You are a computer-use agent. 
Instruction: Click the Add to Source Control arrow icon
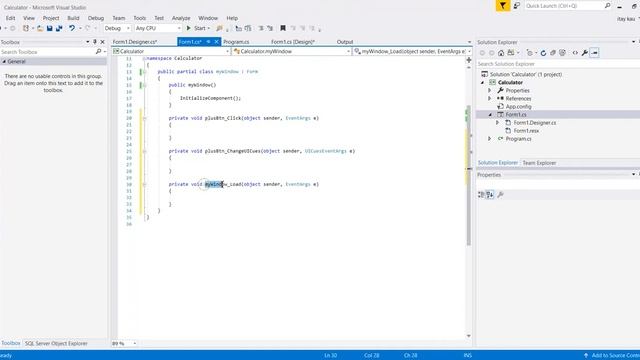point(586,356)
